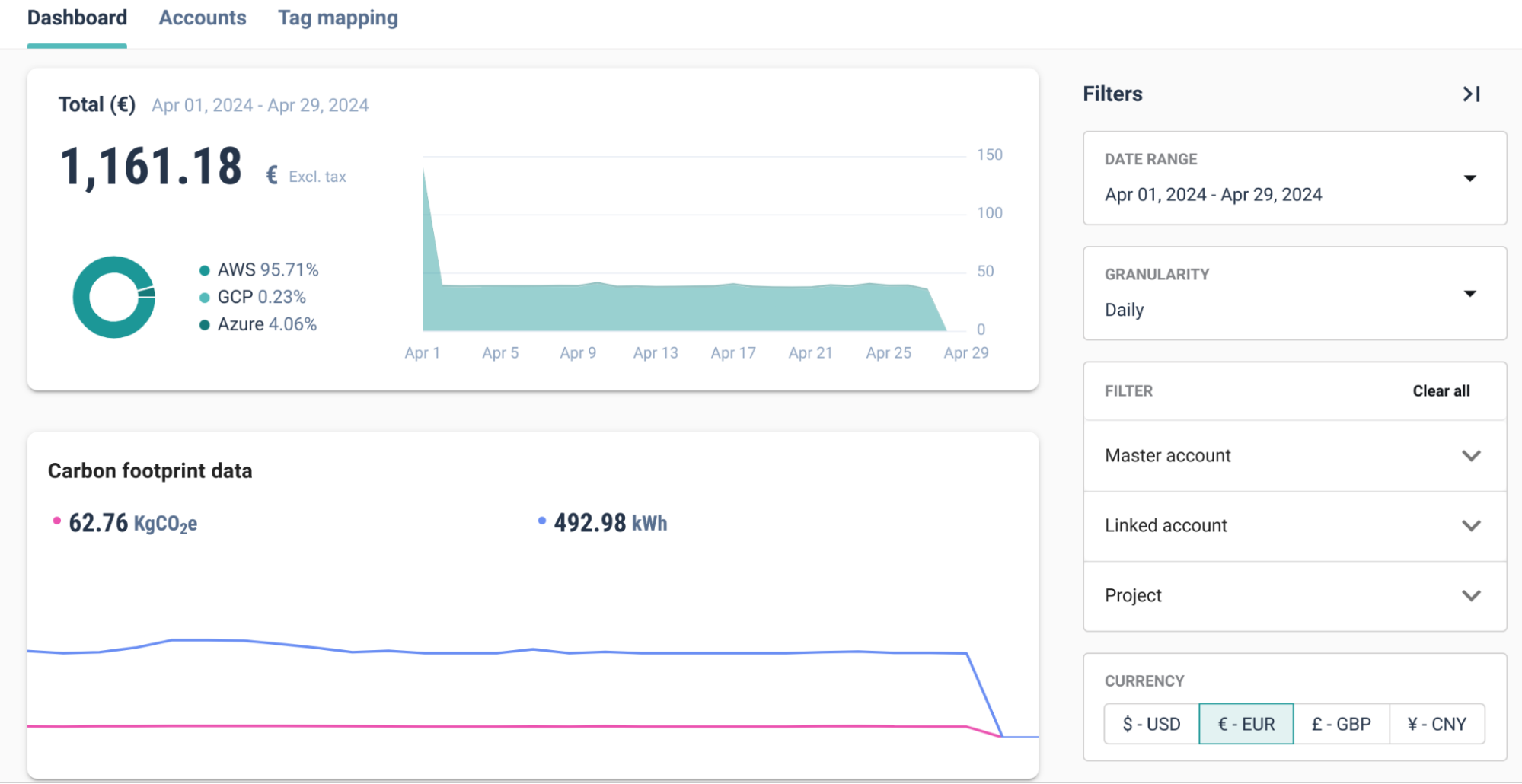Screen dimensions: 1522x784
Task: Switch to the Accounts tab
Action: [203, 18]
